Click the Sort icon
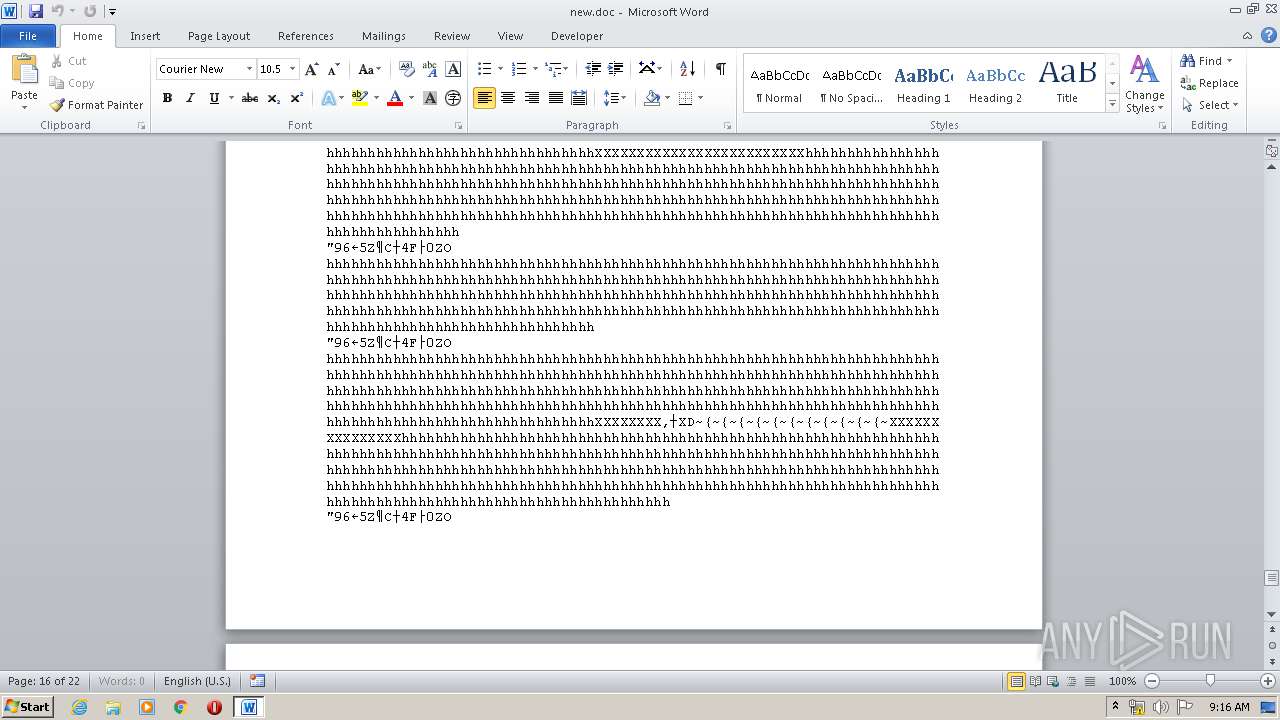The image size is (1280, 720). click(687, 69)
